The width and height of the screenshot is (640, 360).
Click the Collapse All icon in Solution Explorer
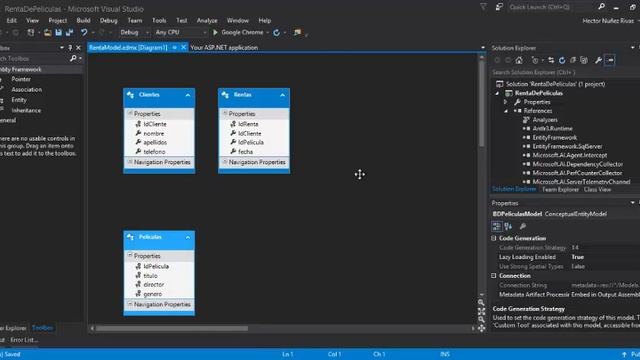(x=573, y=60)
